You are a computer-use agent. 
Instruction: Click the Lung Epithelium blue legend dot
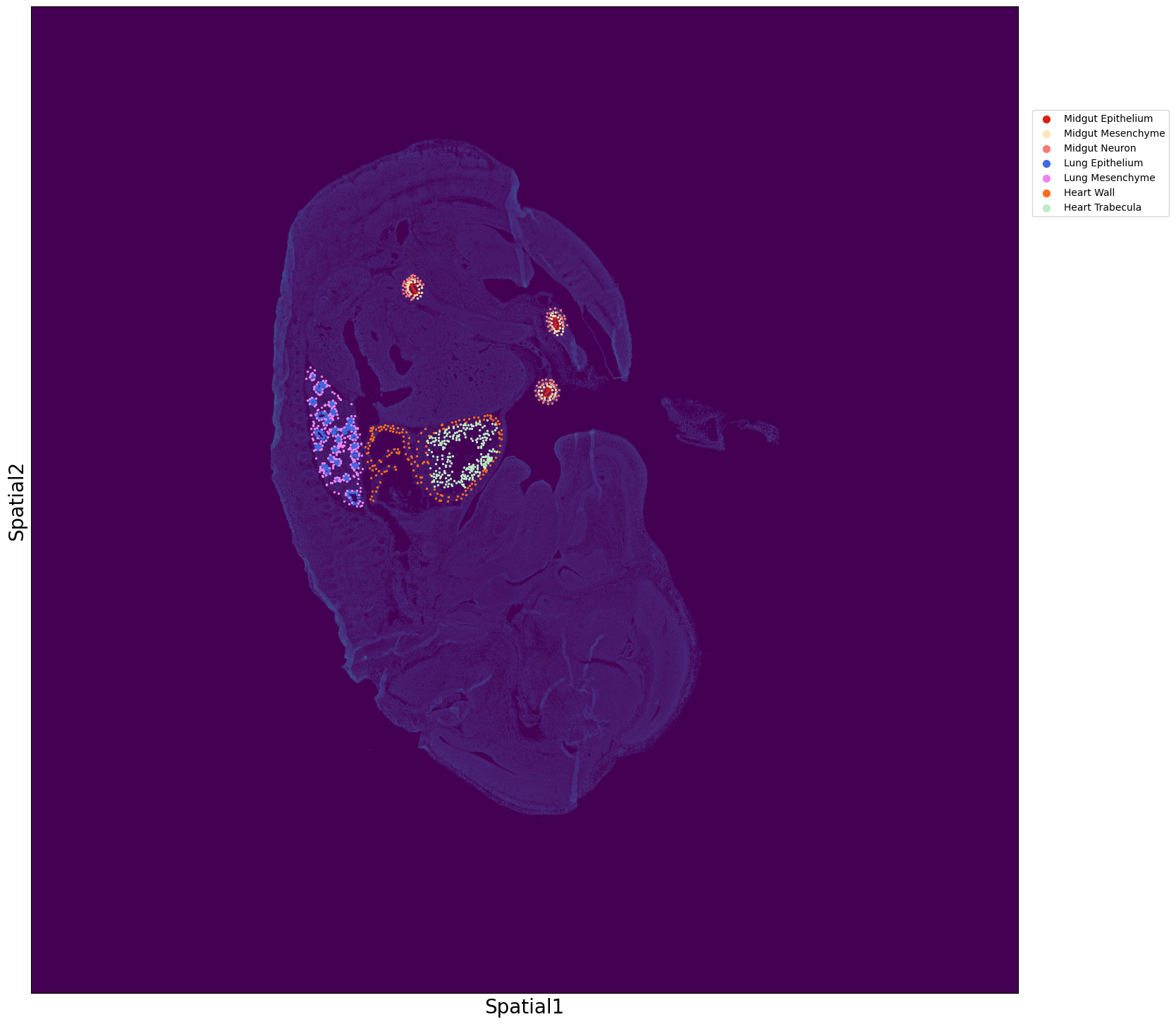pos(1046,164)
